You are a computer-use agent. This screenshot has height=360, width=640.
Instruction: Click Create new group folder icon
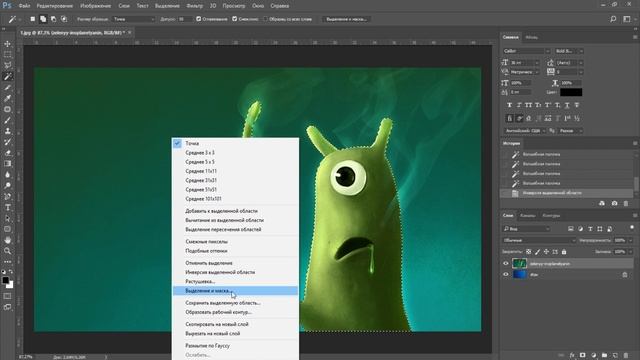pos(604,356)
